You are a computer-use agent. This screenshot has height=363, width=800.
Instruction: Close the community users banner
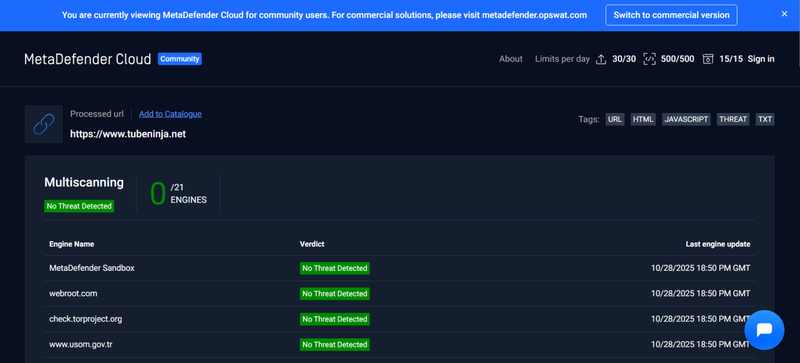784,14
